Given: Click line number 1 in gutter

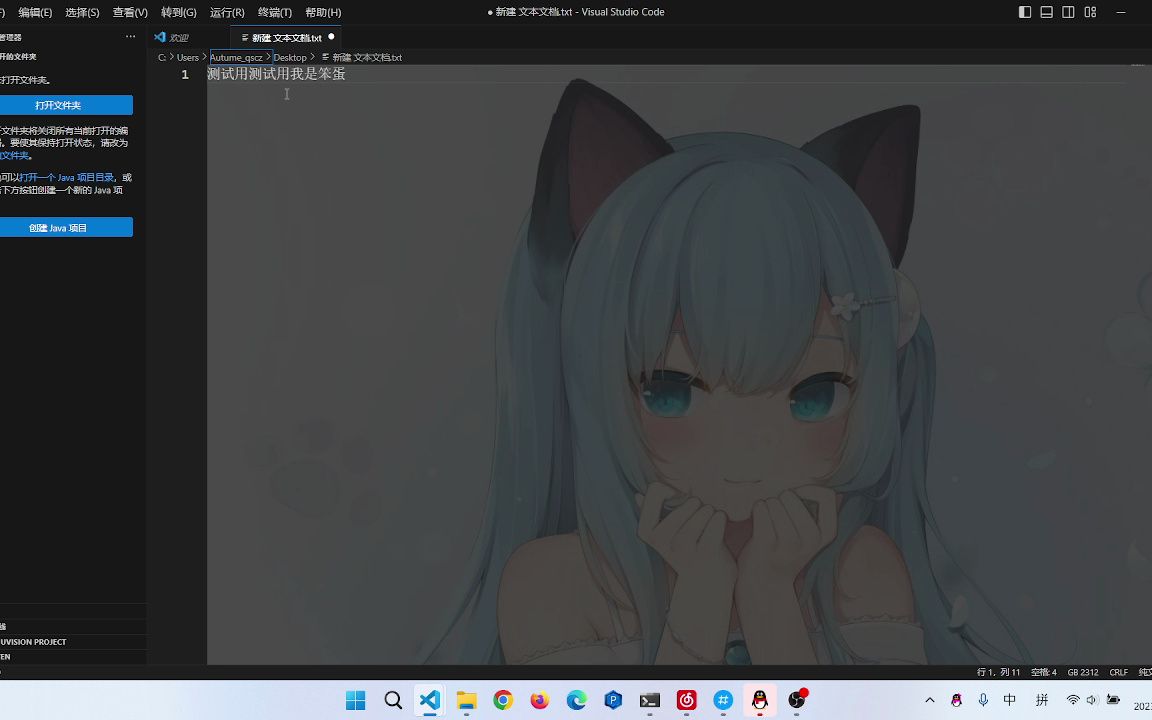Looking at the screenshot, I should (x=185, y=74).
